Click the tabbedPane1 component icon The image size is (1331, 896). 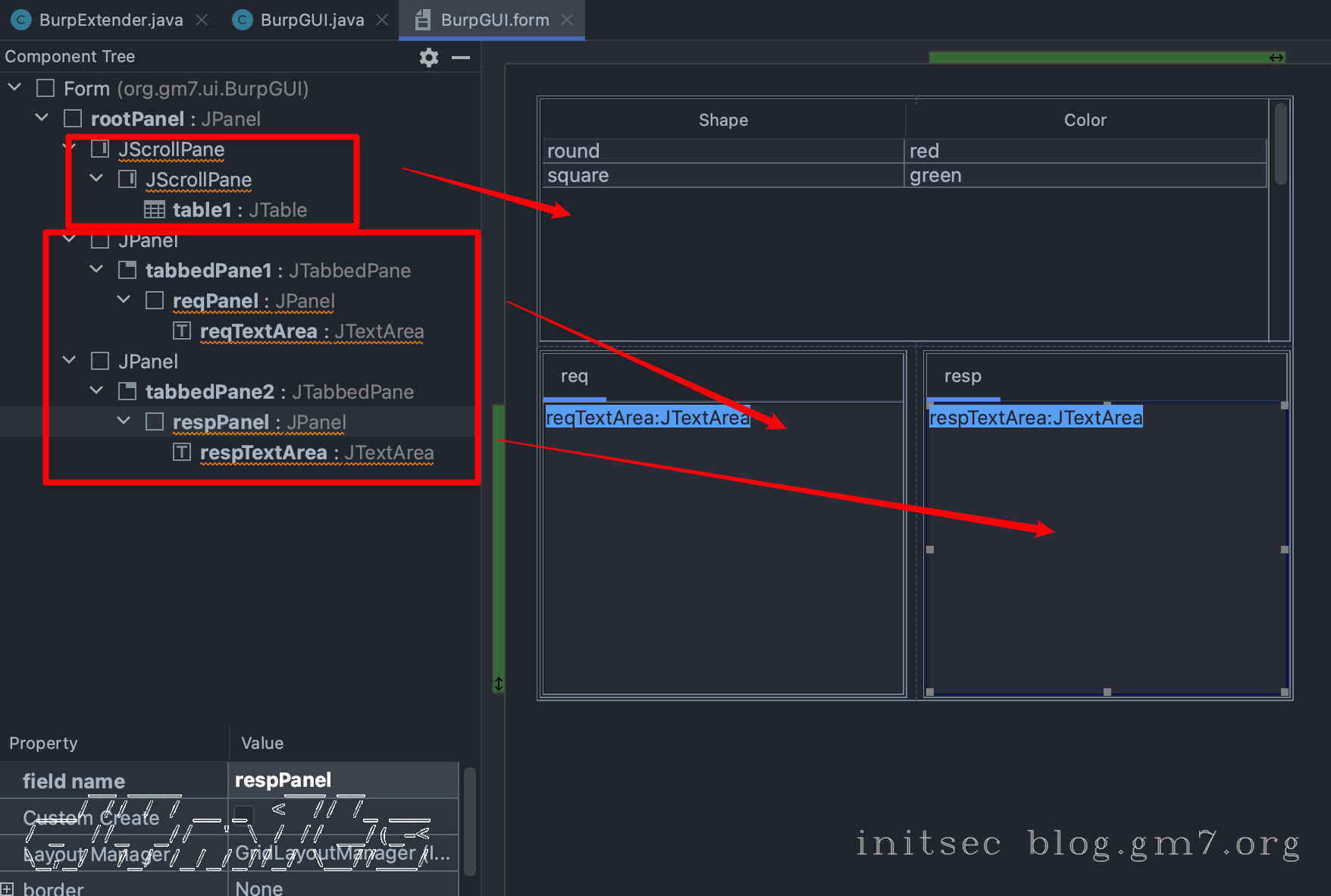click(x=127, y=271)
